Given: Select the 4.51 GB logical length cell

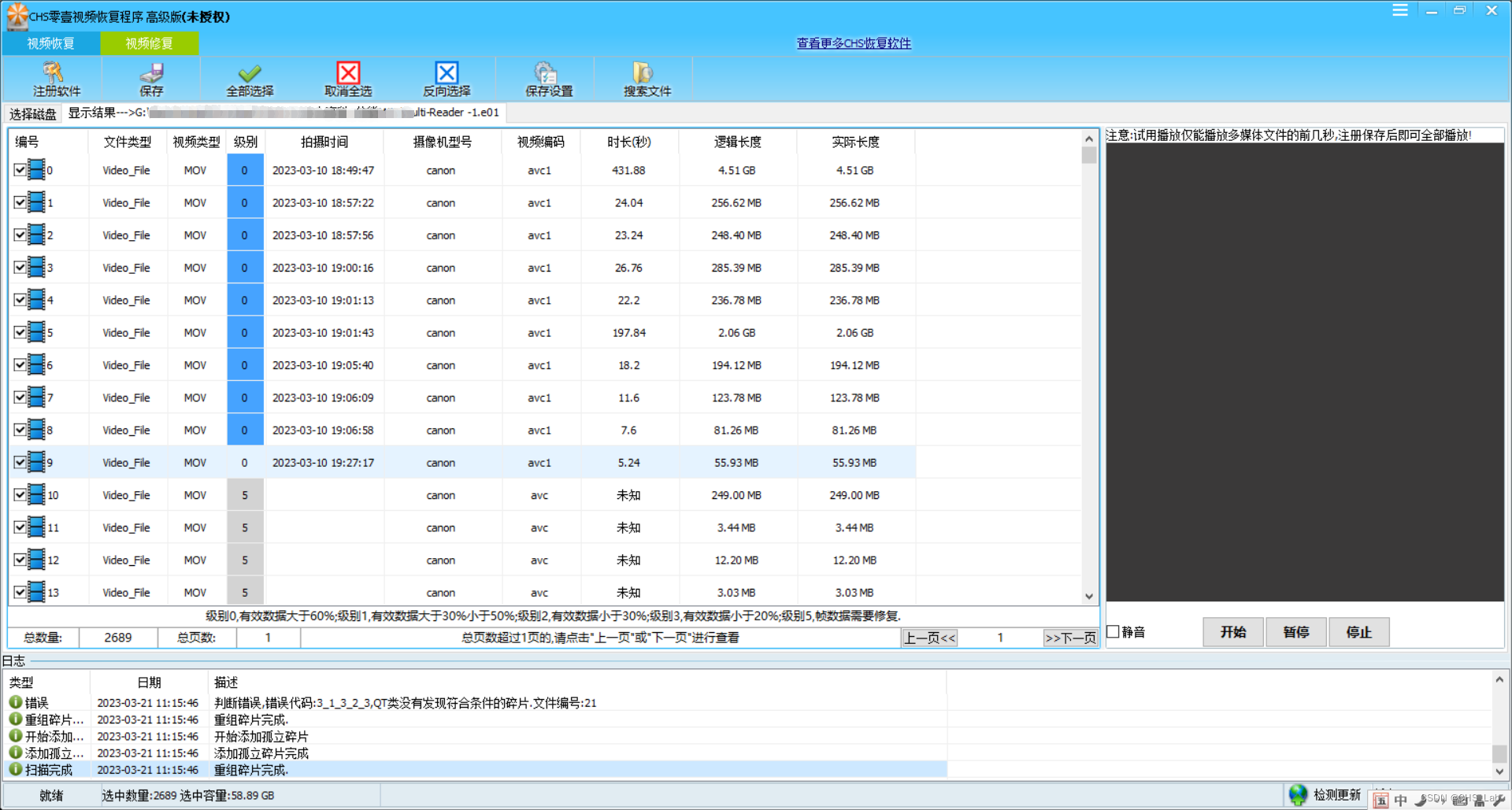Looking at the screenshot, I should click(737, 170).
